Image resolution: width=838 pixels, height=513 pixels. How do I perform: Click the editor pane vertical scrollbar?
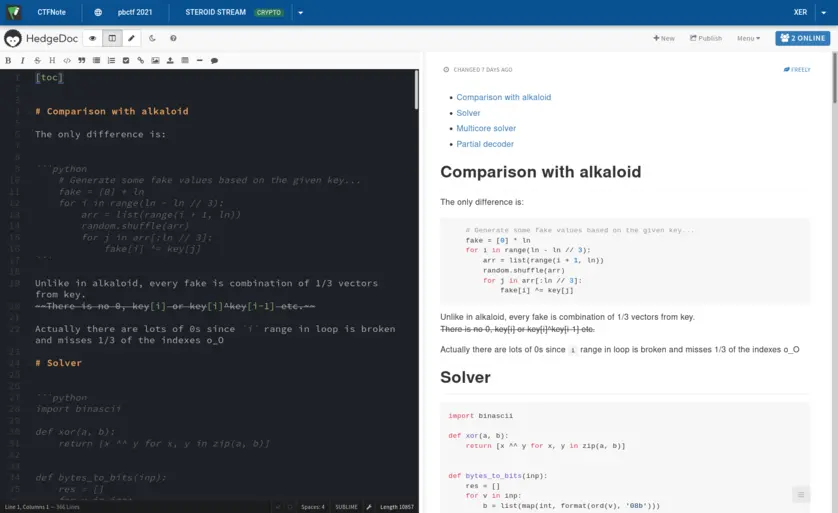tap(416, 90)
